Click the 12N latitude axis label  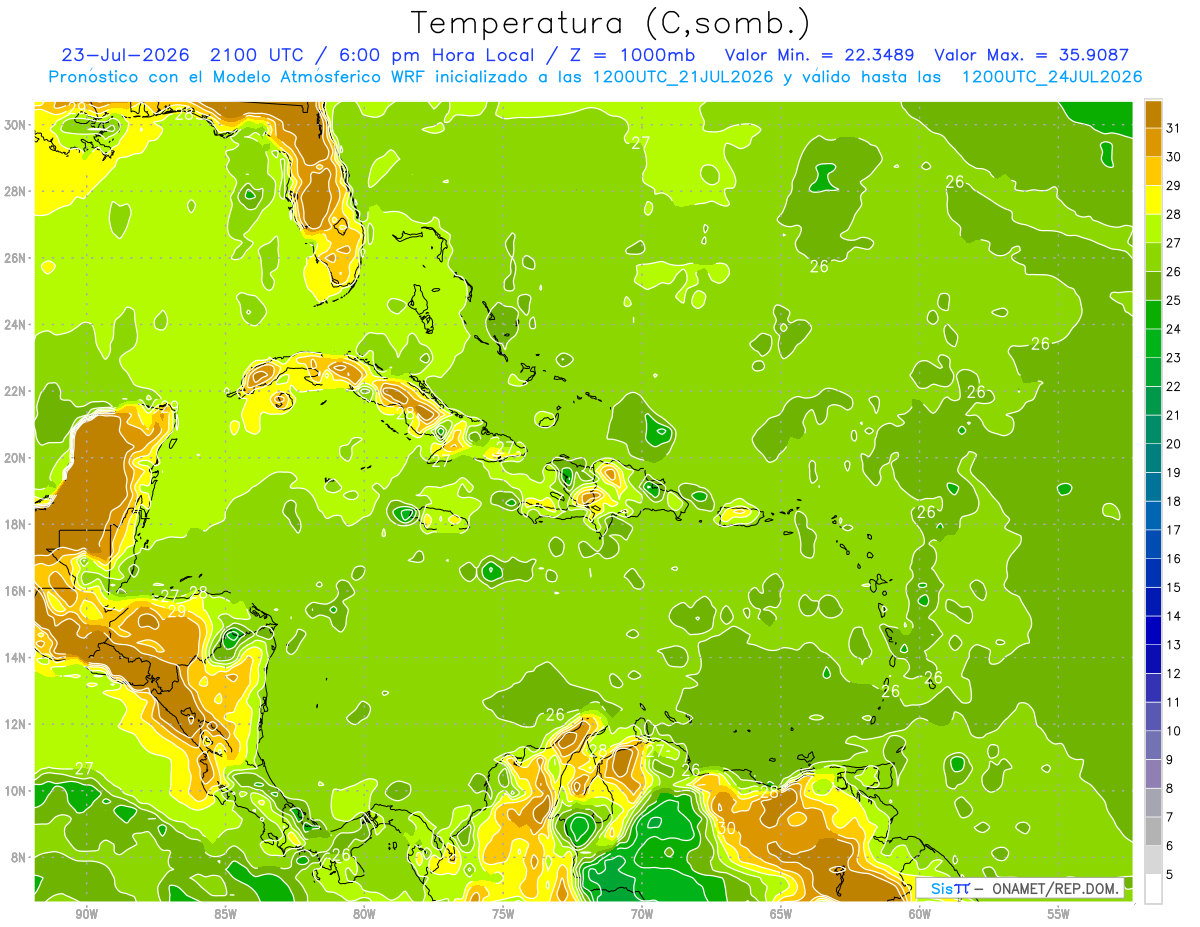(15, 724)
